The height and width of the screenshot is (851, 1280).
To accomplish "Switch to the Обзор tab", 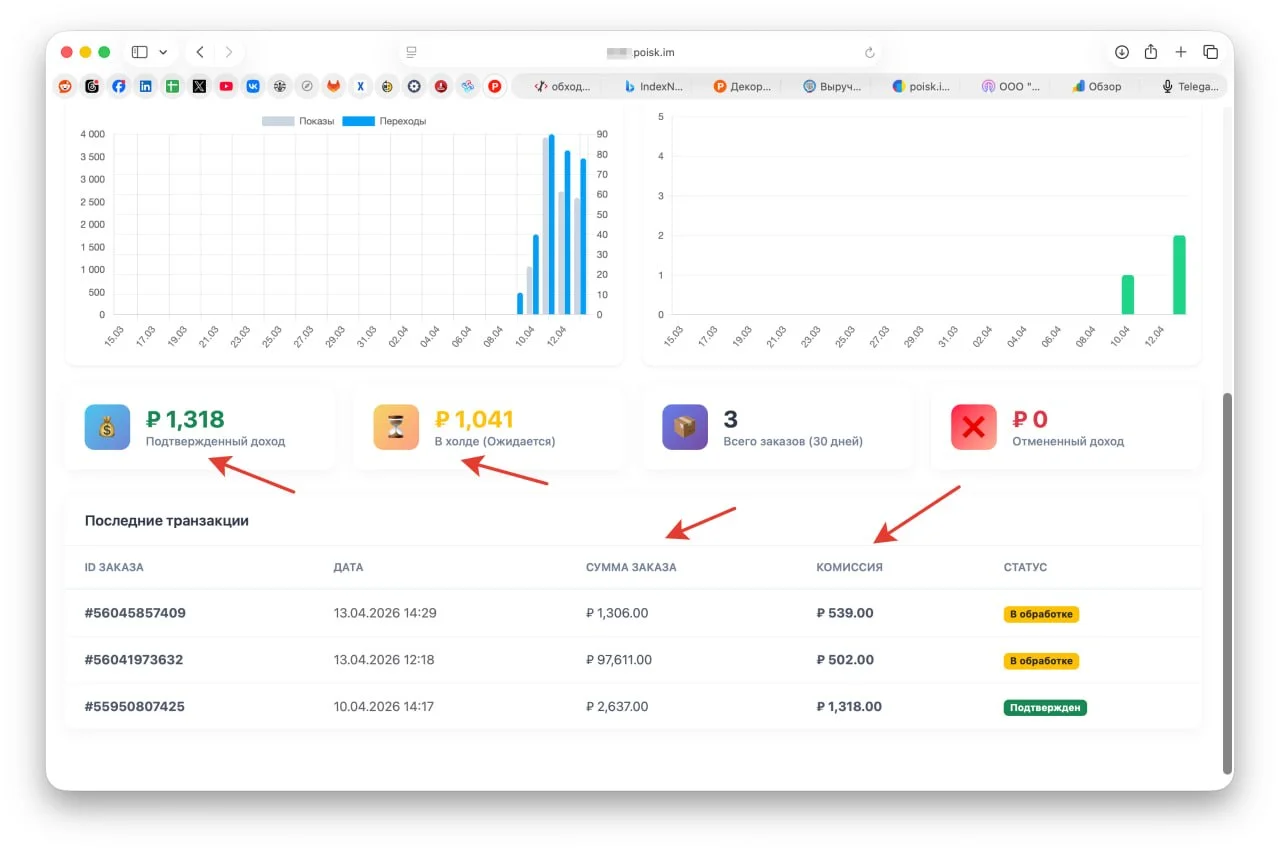I will click(x=1097, y=87).
